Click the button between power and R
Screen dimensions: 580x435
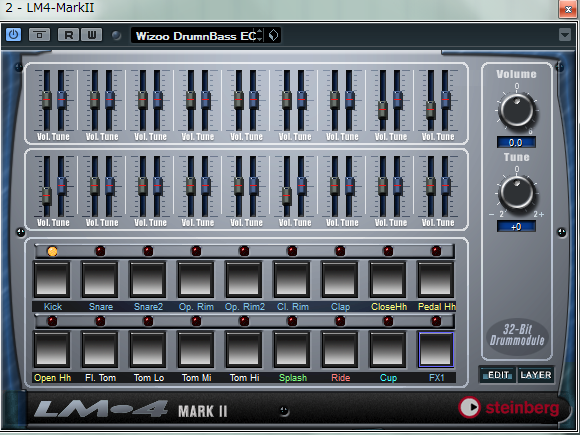[x=39, y=35]
